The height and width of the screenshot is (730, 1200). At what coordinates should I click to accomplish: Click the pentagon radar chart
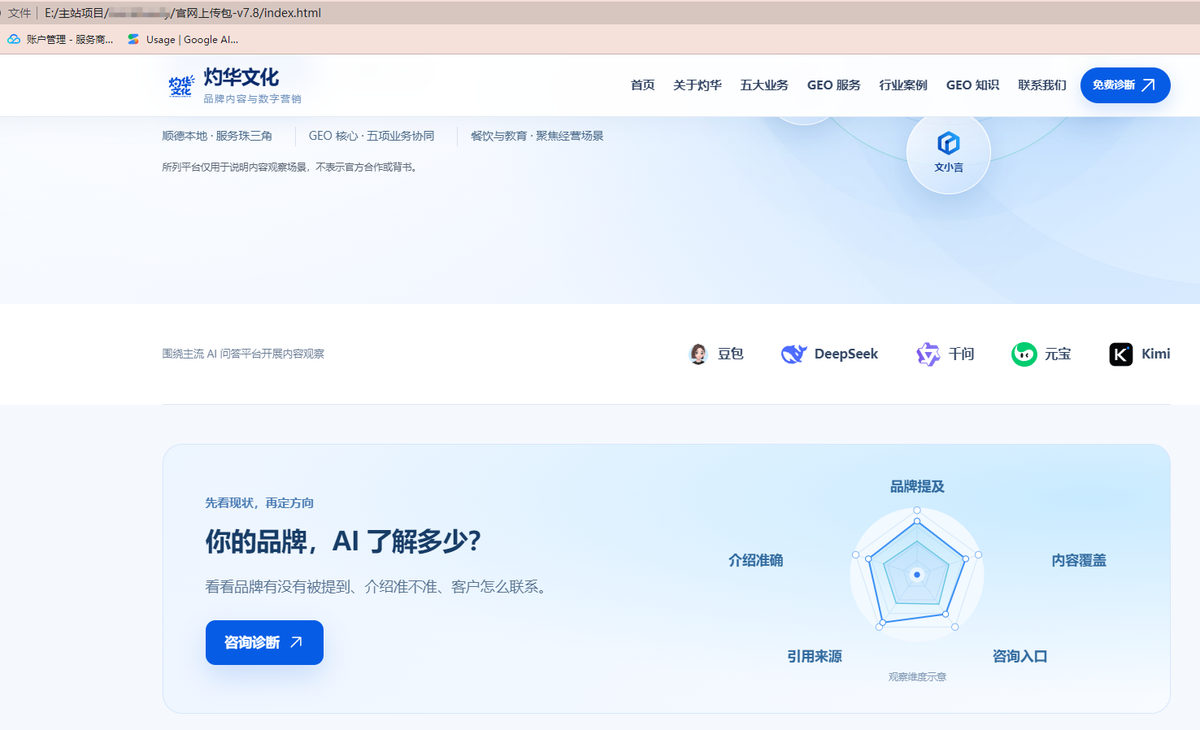click(917, 574)
